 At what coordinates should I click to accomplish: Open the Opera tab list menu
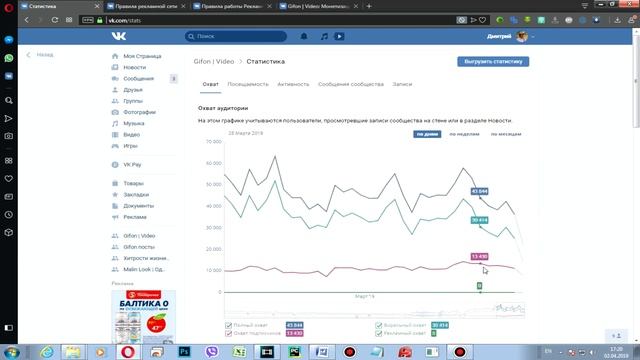584,6
